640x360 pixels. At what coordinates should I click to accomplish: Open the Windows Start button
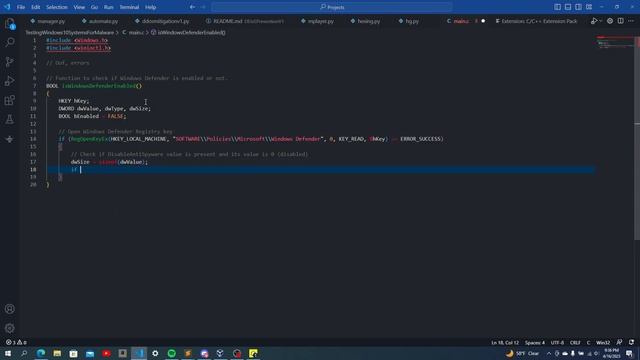pyautogui.click(x=8, y=353)
